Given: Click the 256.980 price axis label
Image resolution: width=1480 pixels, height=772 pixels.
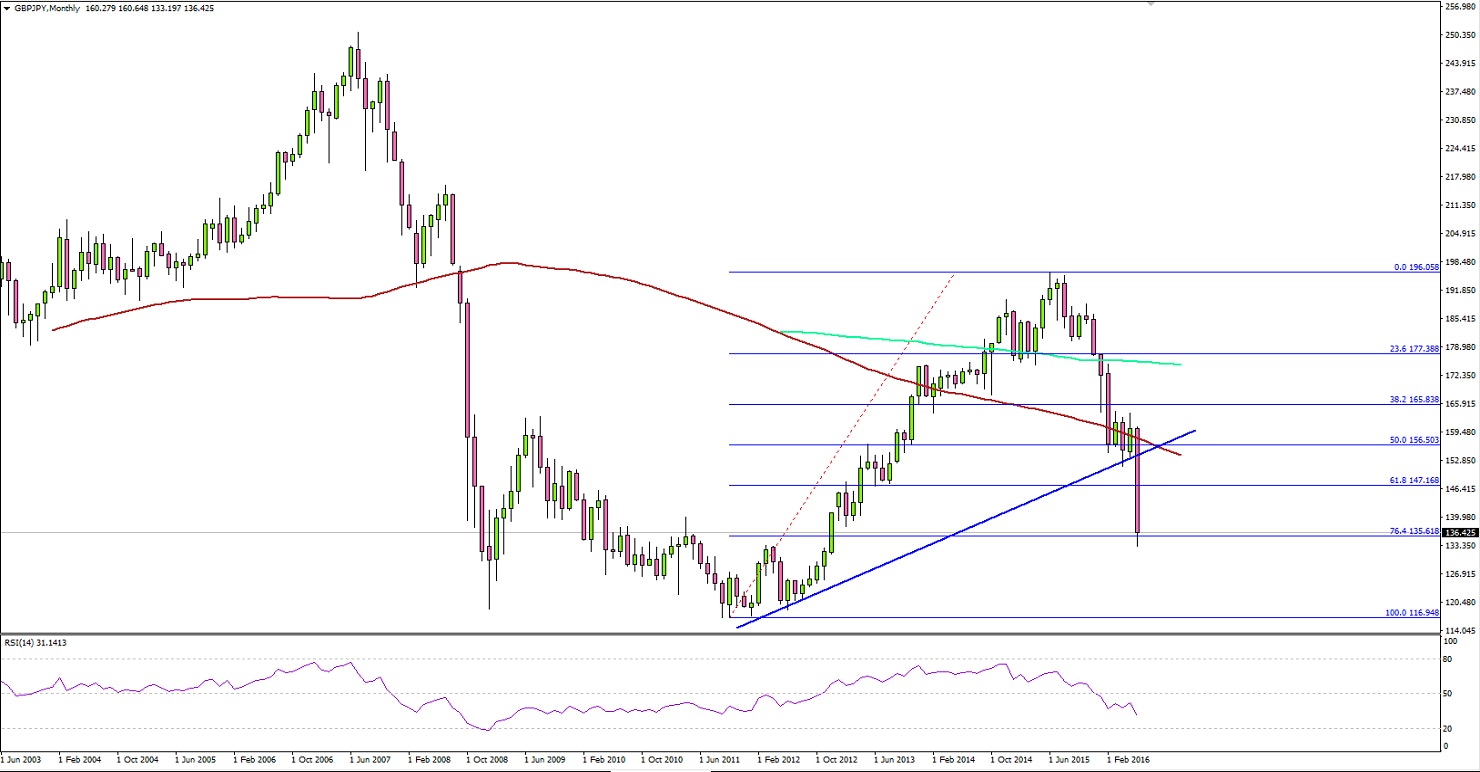Looking at the screenshot, I should (1460, 8).
